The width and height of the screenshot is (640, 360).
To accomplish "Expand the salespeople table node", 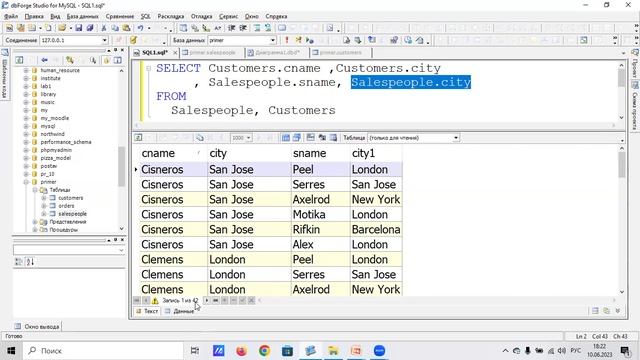I will click(x=44, y=214).
